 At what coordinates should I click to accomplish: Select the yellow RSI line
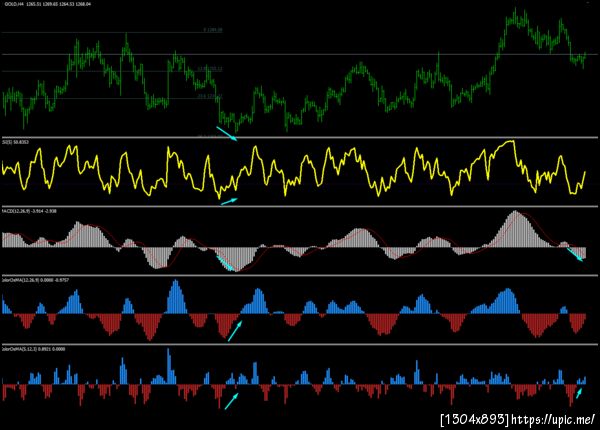tap(294, 169)
